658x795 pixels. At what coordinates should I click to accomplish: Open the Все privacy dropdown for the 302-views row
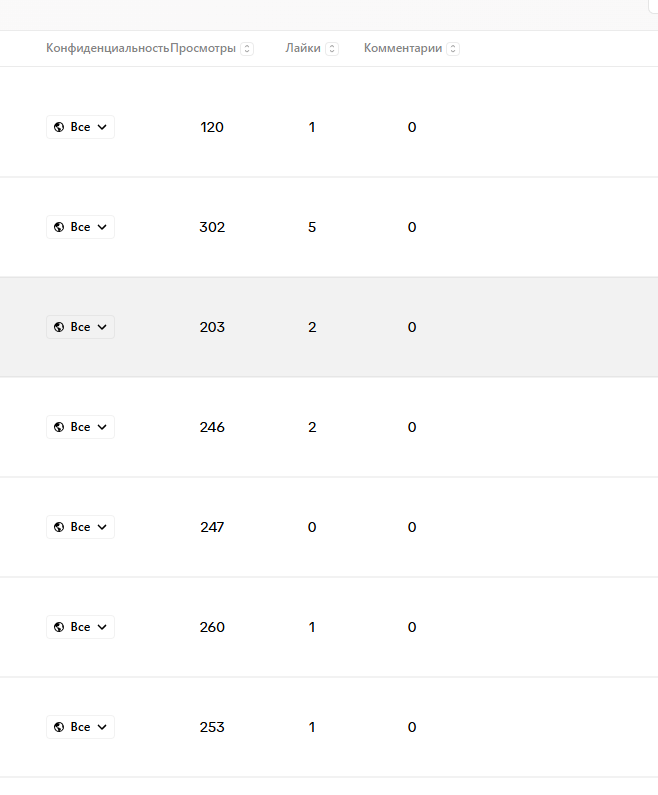coord(81,227)
